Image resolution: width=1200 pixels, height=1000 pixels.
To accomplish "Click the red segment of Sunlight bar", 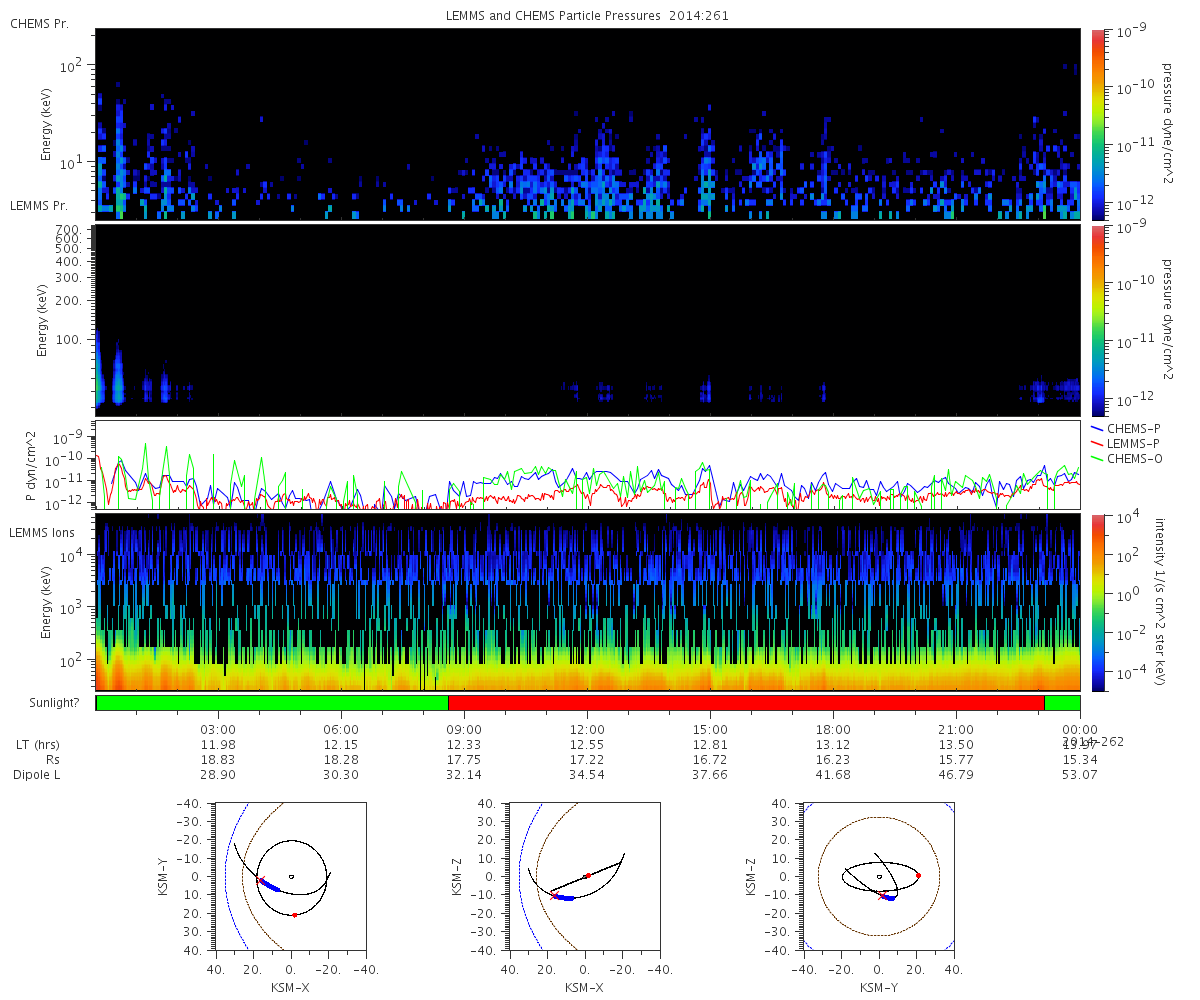I will [746, 703].
